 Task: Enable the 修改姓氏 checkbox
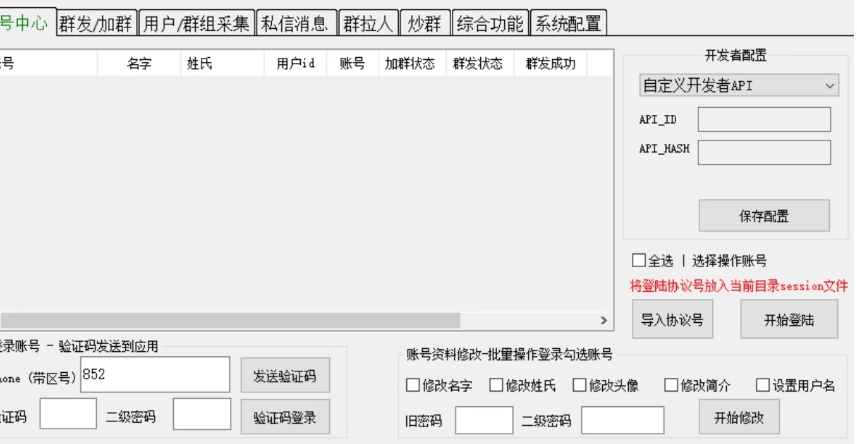click(x=496, y=385)
